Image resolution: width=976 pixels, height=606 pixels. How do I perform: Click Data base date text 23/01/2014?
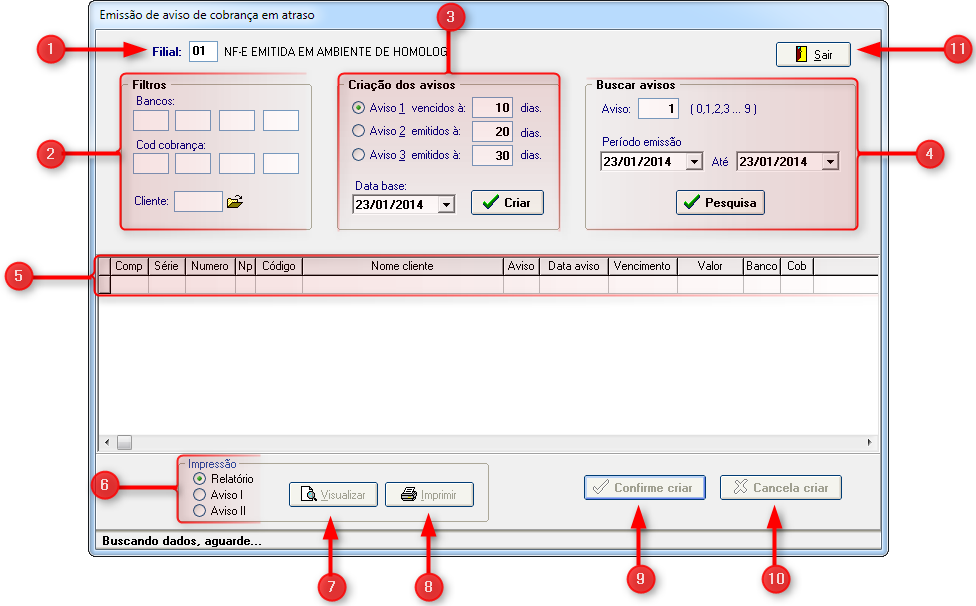(389, 205)
